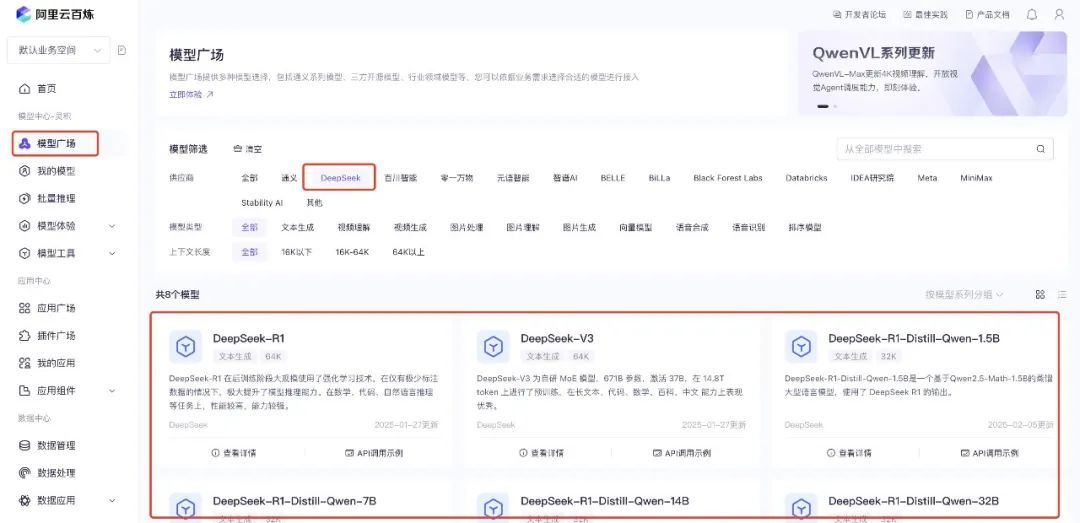
Task: Click 查看详情 on the DeepSeek-R1 card
Action: pyautogui.click(x=234, y=453)
